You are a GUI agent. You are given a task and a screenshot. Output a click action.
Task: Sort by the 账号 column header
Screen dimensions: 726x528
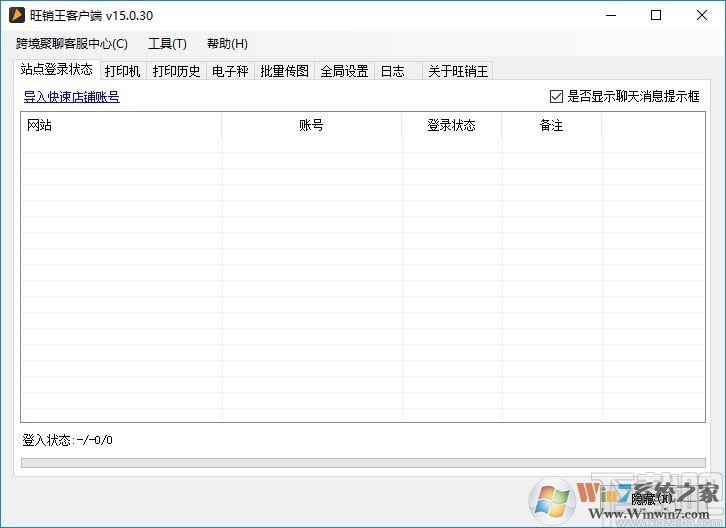tap(312, 125)
